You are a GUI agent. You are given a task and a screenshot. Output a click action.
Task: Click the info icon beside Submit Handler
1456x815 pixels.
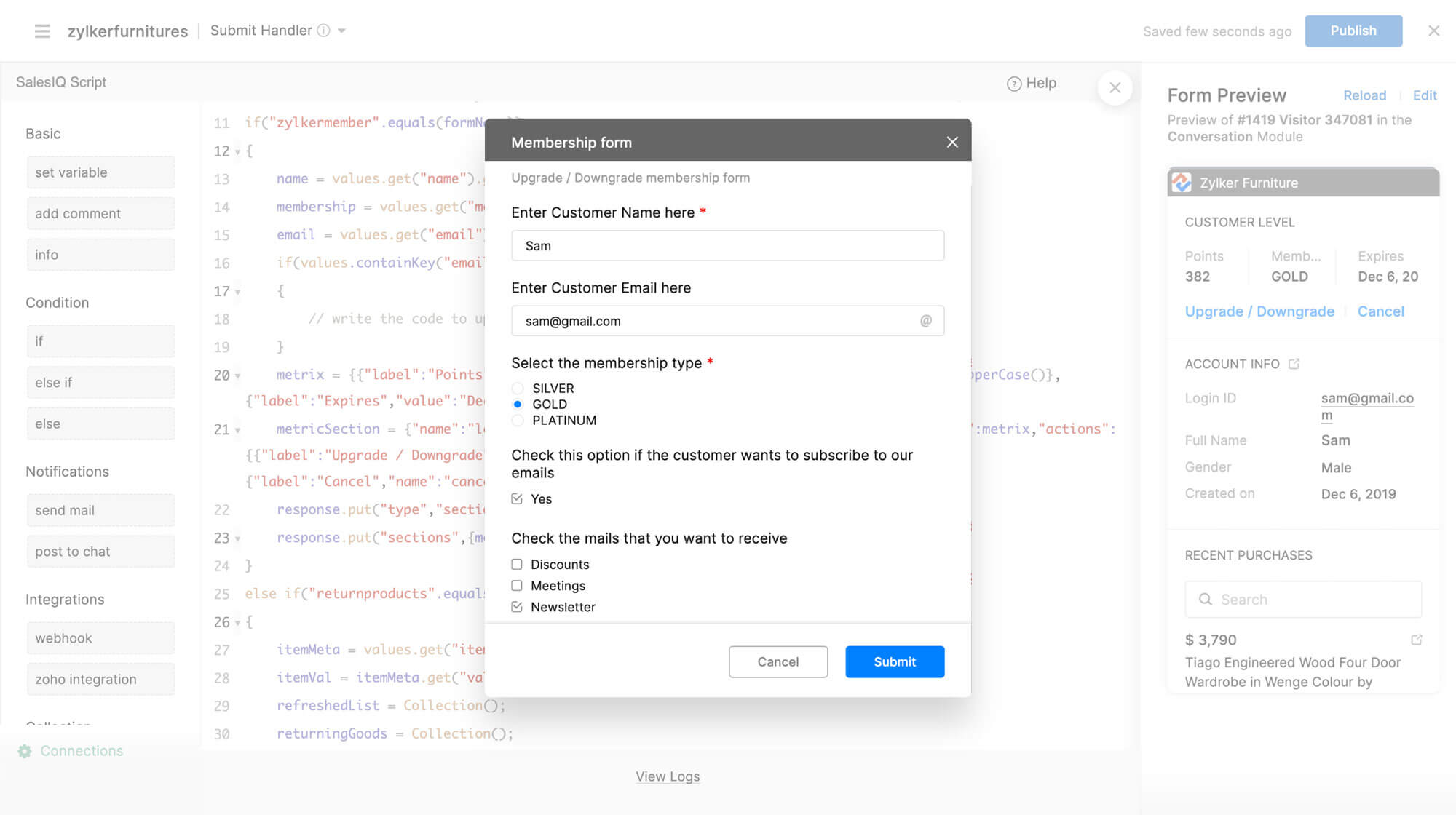point(323,31)
